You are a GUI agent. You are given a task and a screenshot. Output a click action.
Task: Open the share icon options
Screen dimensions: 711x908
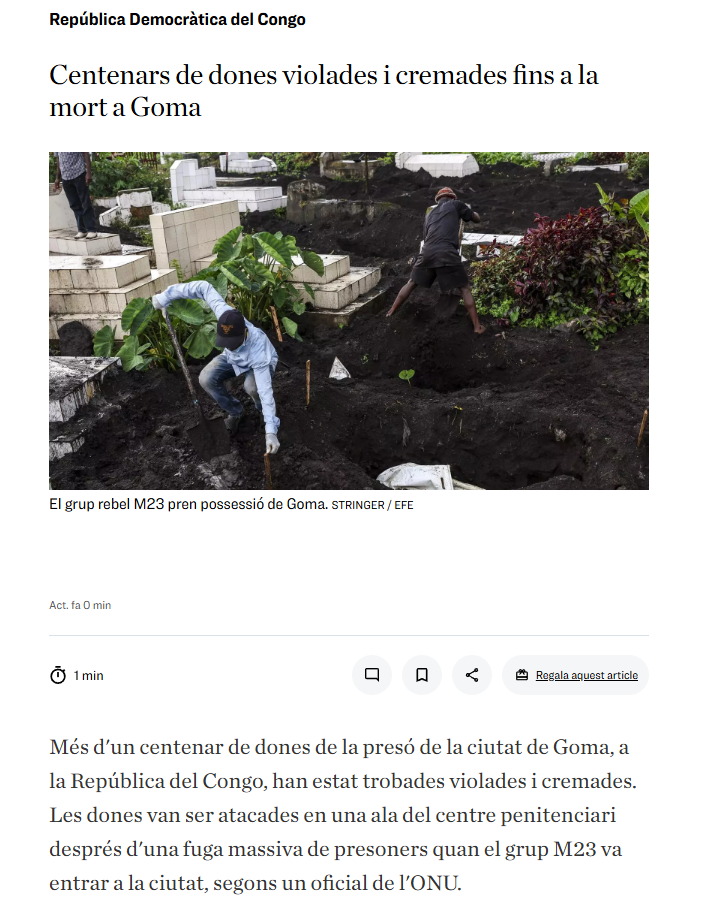(472, 675)
